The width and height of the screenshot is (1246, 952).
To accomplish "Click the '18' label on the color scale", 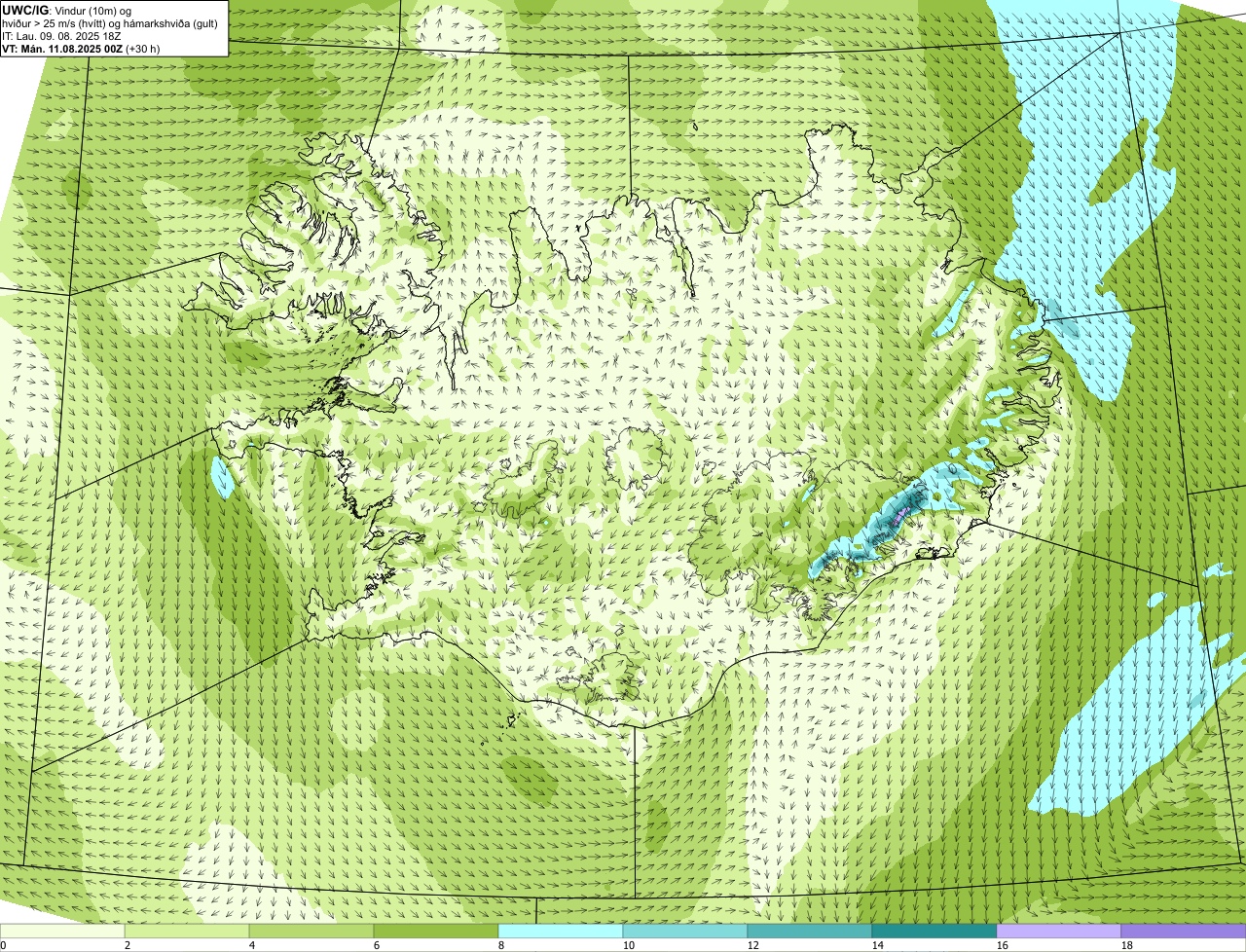I will pyautogui.click(x=1127, y=945).
